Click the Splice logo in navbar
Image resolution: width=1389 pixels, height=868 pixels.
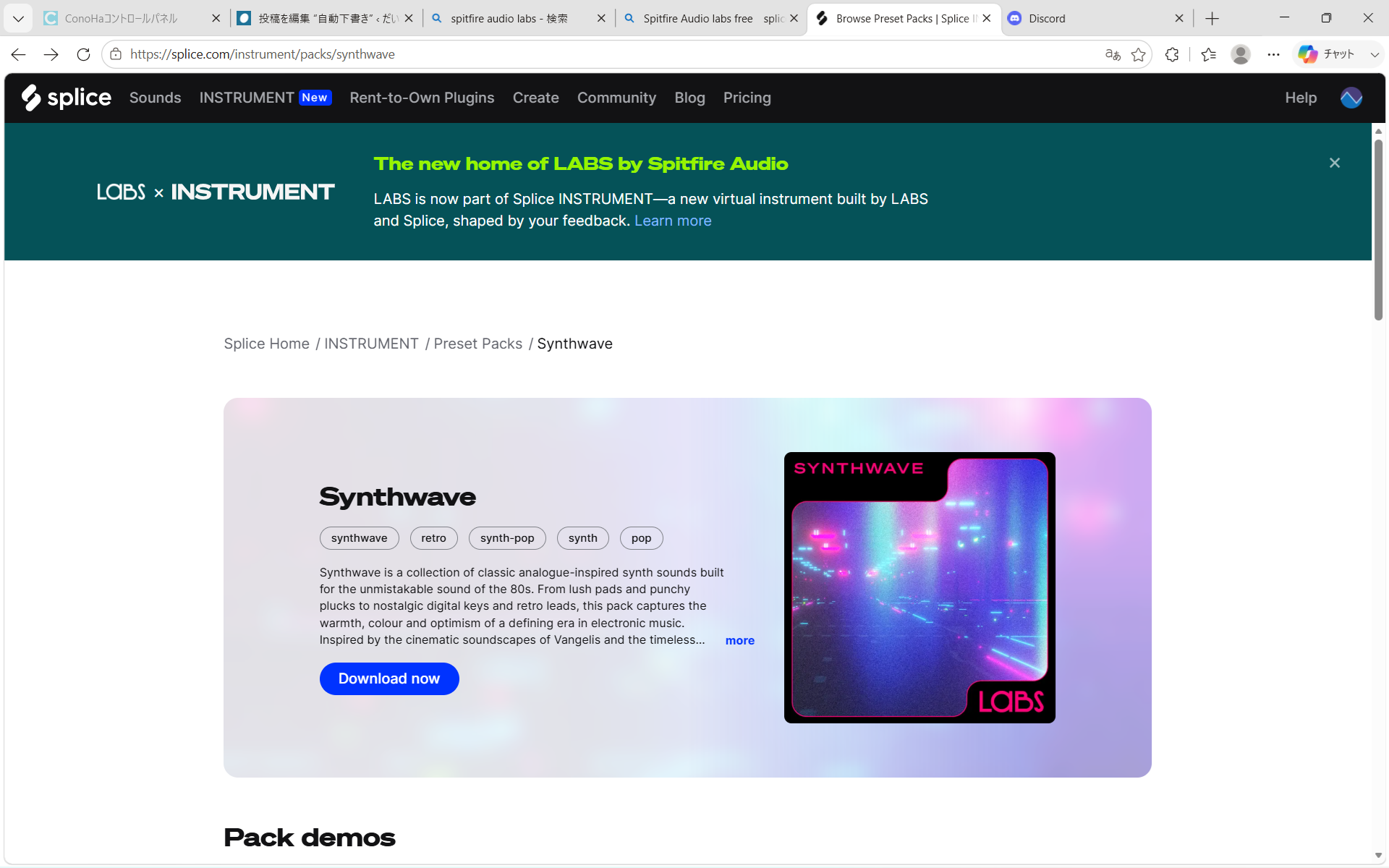[x=66, y=98]
